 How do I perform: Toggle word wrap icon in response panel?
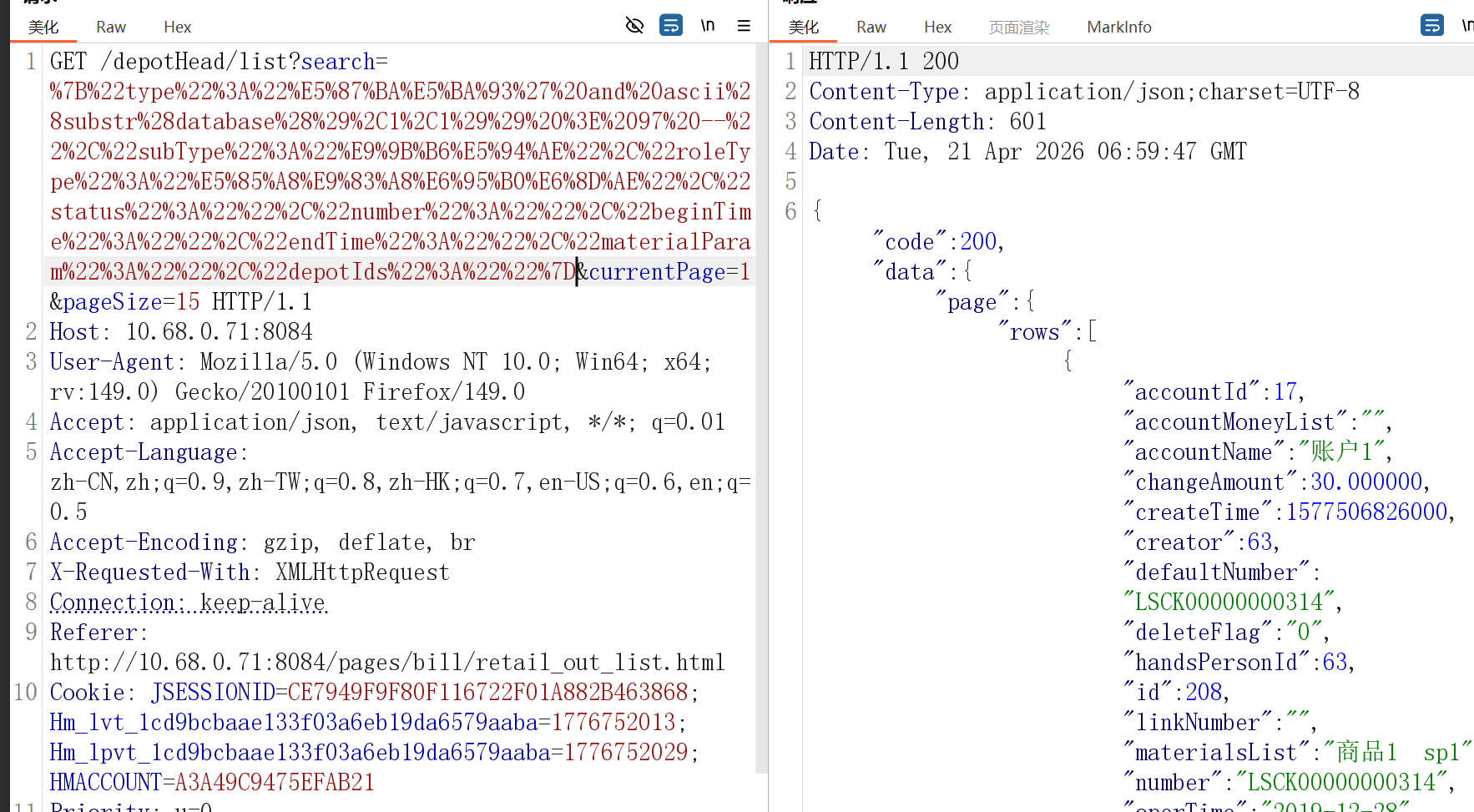pyautogui.click(x=1432, y=26)
